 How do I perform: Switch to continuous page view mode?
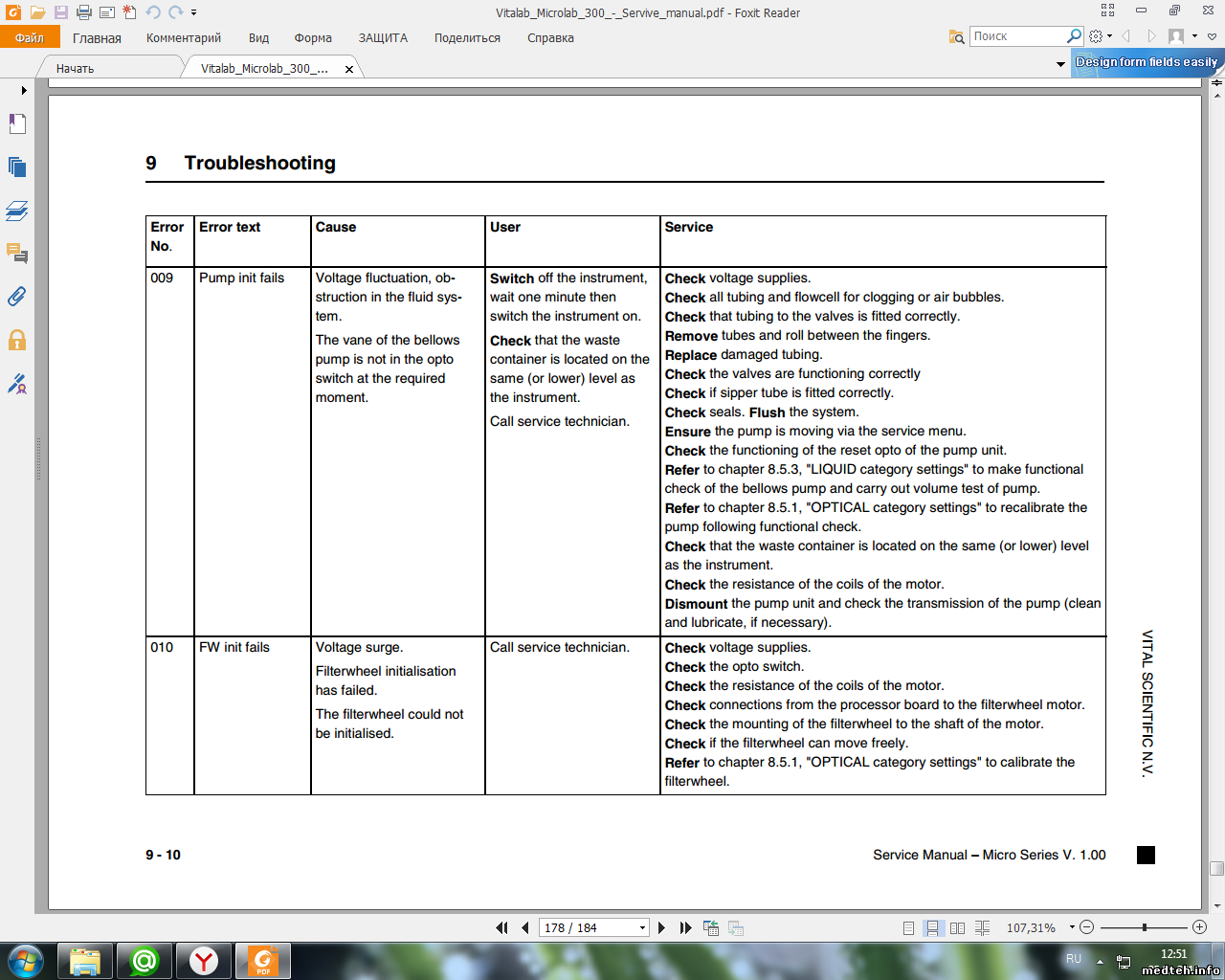[x=932, y=927]
